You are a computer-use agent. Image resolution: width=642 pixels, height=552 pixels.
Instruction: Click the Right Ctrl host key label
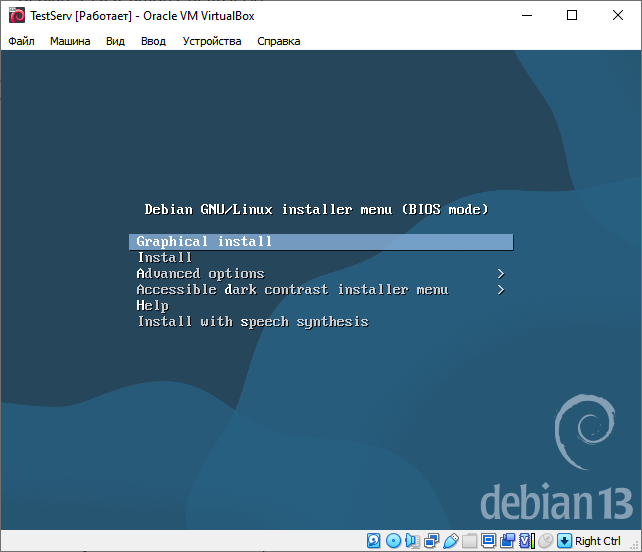point(597,541)
